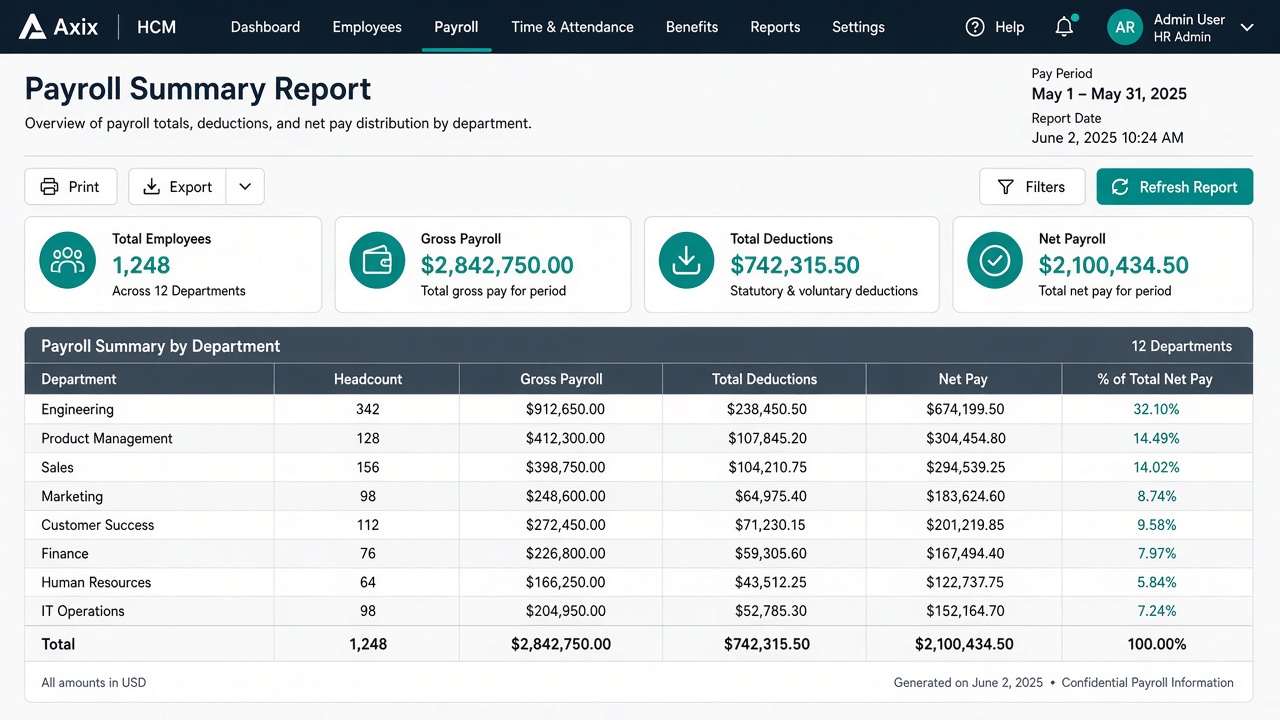The height and width of the screenshot is (720, 1280).
Task: Click the funnel icon in Filters button
Action: [1006, 187]
